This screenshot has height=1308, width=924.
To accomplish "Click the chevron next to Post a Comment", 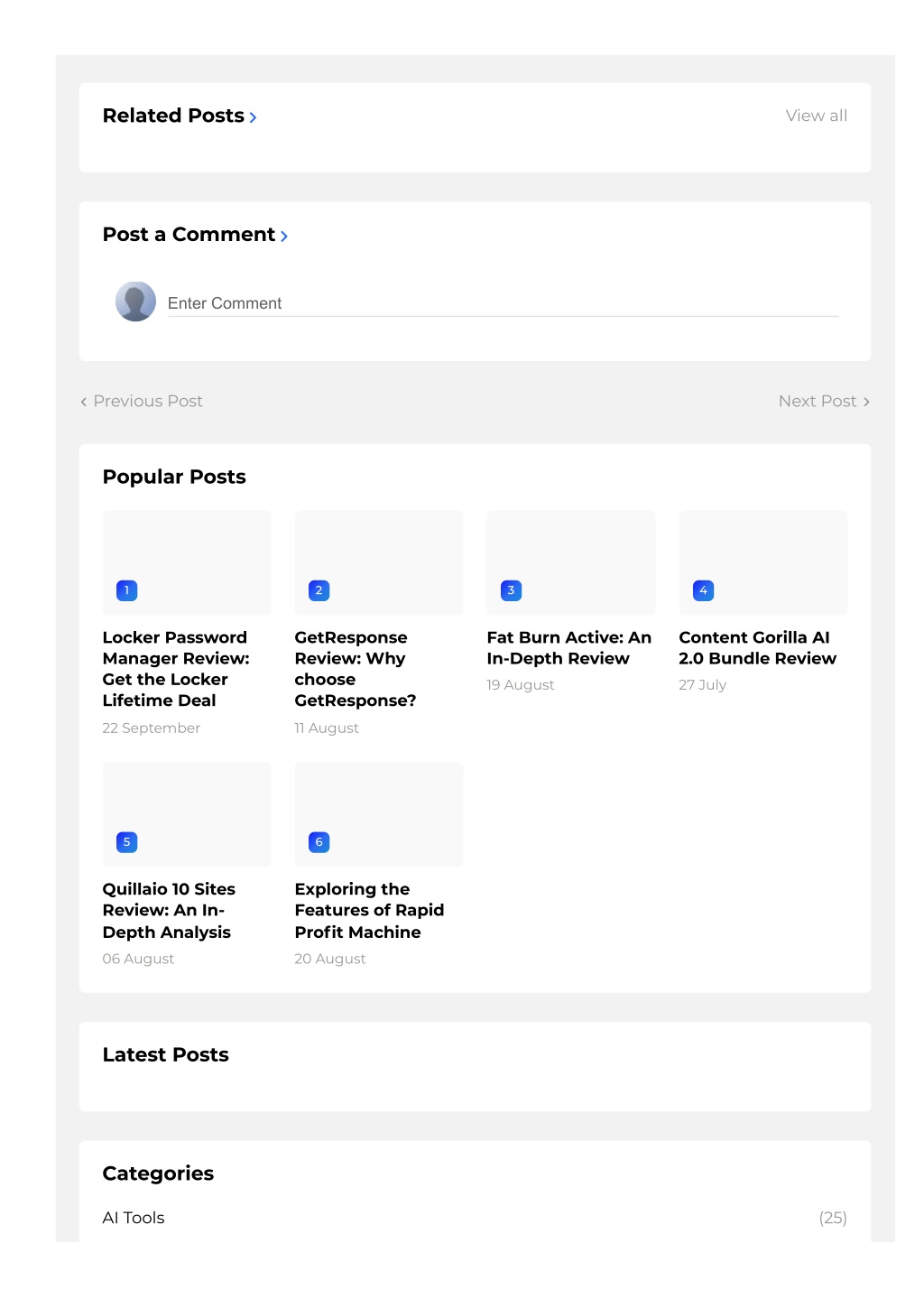I will click(284, 237).
